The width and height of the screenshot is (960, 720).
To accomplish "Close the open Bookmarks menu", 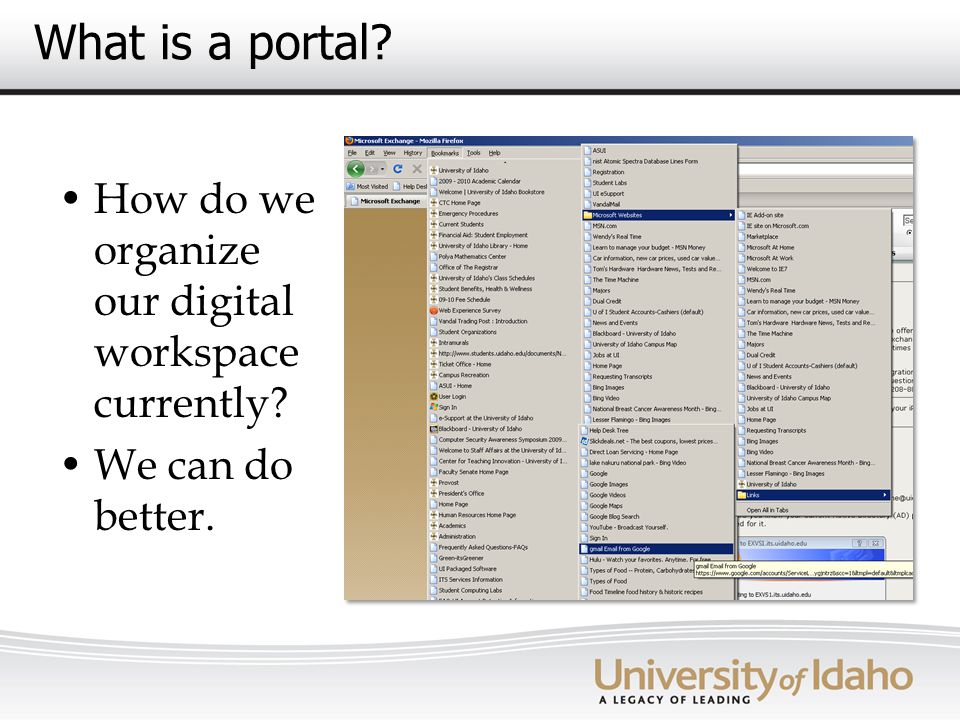I will click(x=444, y=153).
